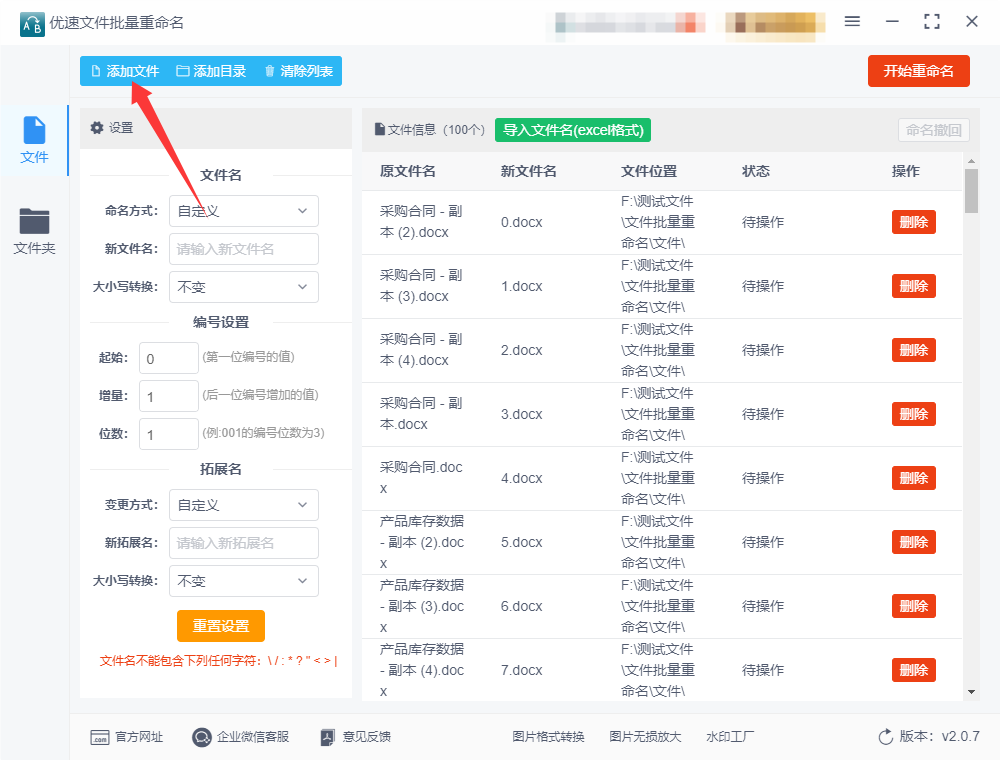Delete the row renamed to 5.docx
1000x760 pixels.
pyautogui.click(x=913, y=543)
